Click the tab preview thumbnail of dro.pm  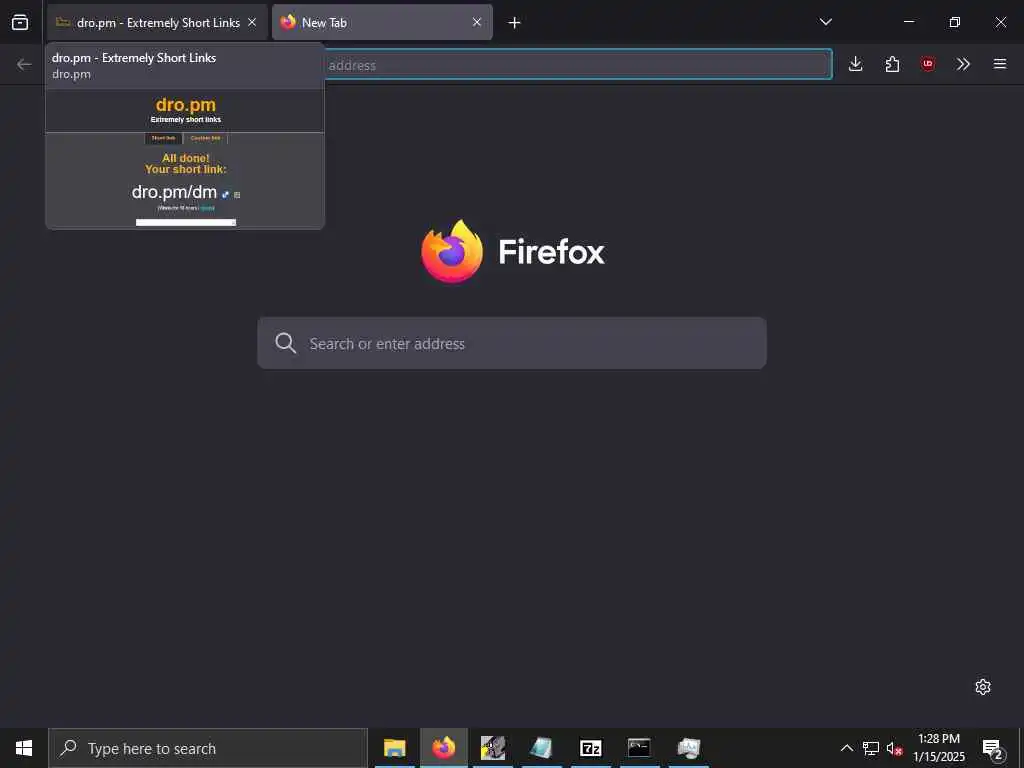(x=185, y=159)
